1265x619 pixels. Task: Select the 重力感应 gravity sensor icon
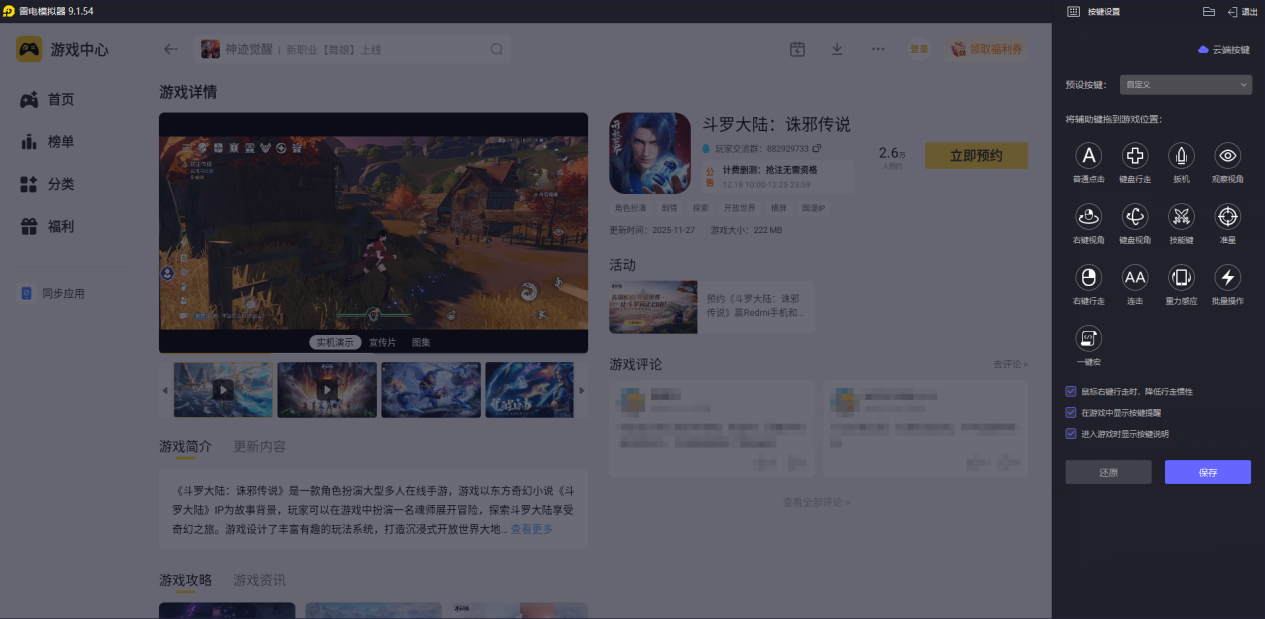[1181, 277]
